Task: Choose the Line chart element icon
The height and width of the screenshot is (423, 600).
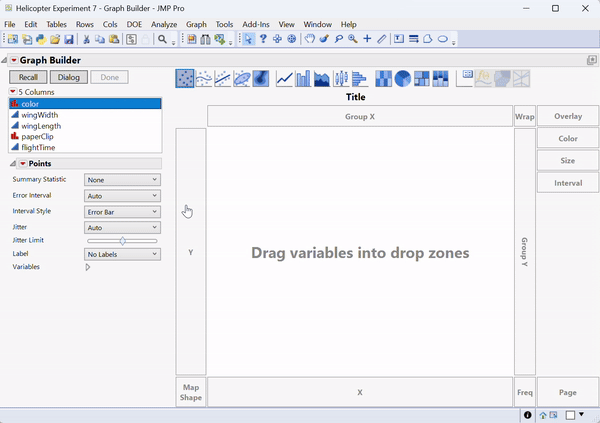Action: (x=284, y=78)
